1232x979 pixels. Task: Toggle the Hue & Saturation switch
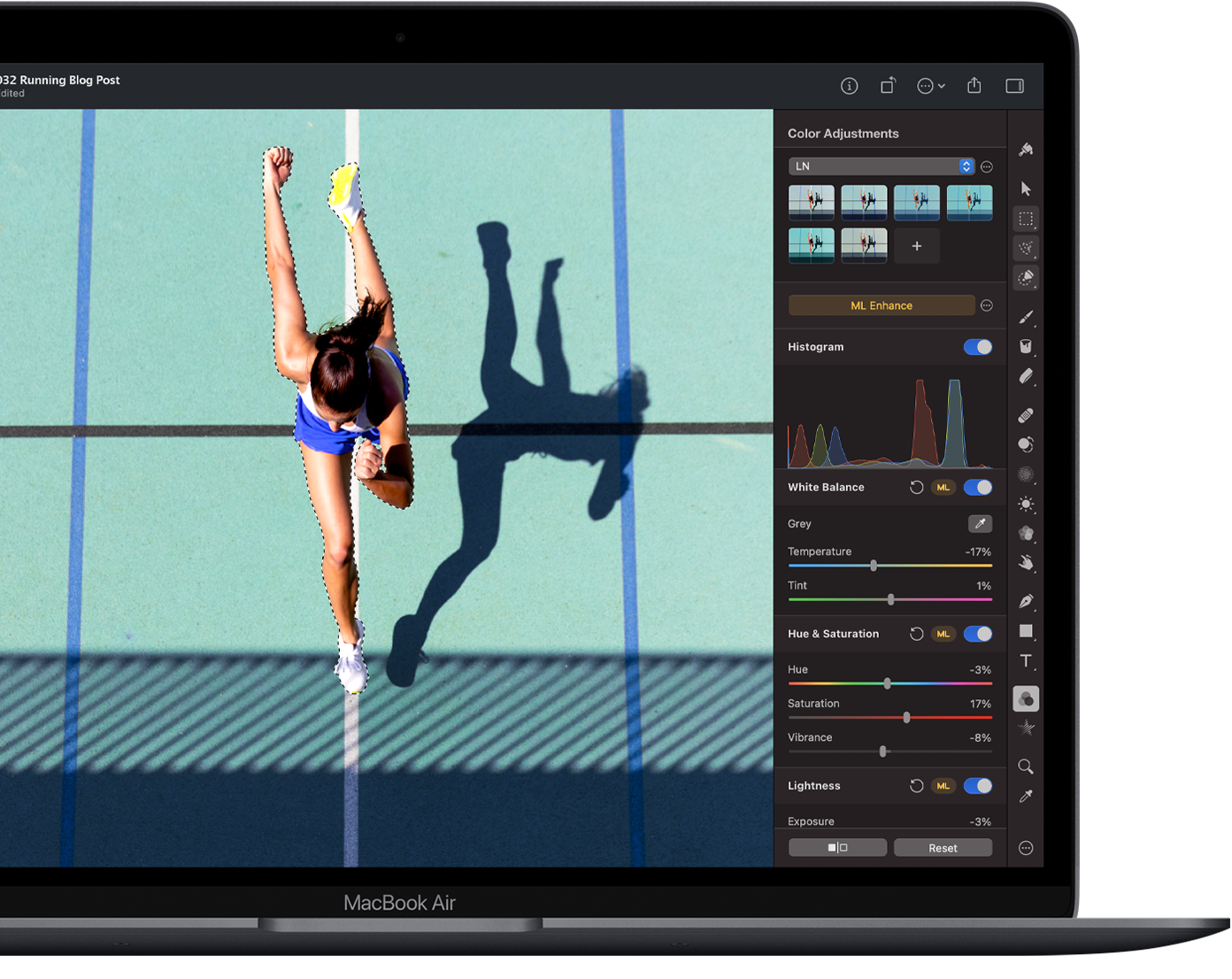point(978,634)
